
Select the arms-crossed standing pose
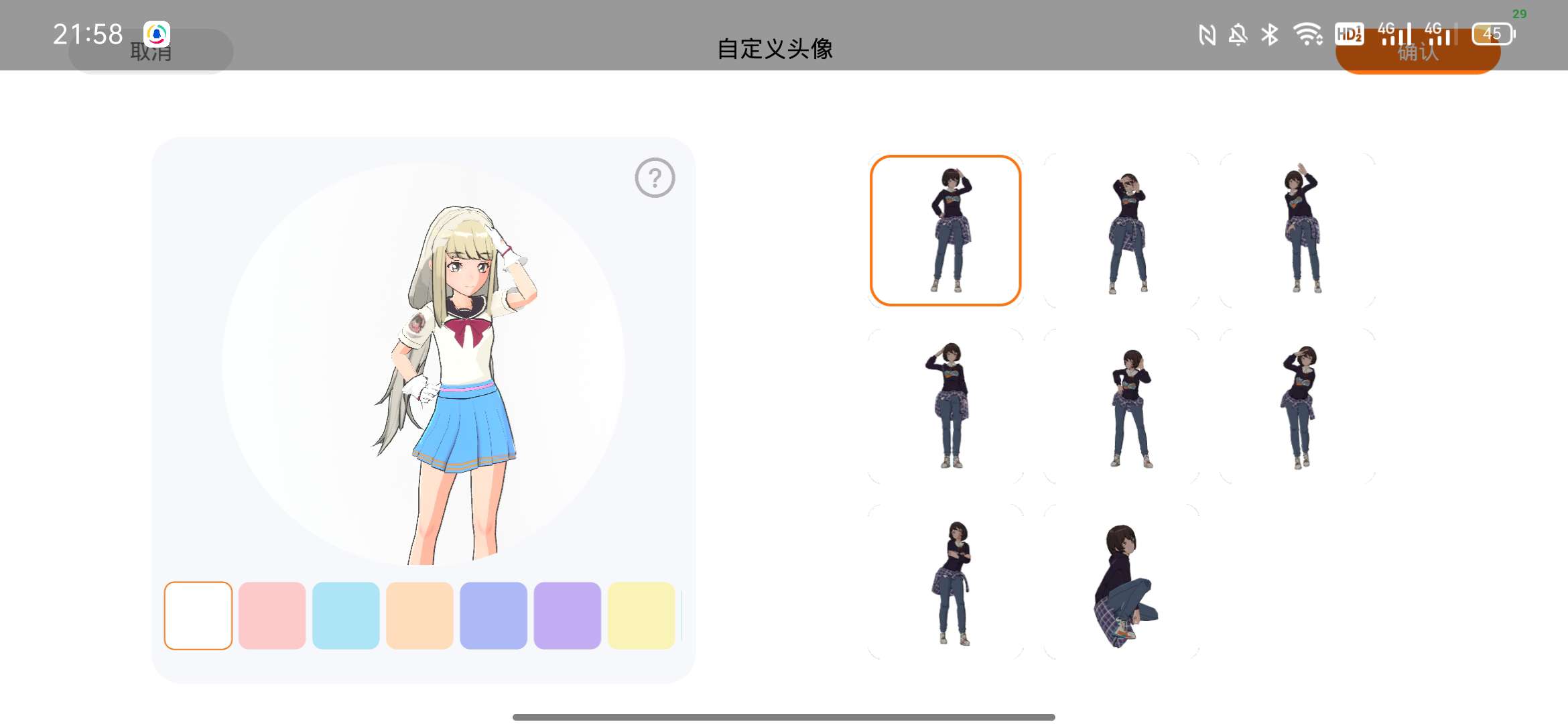(x=945, y=582)
